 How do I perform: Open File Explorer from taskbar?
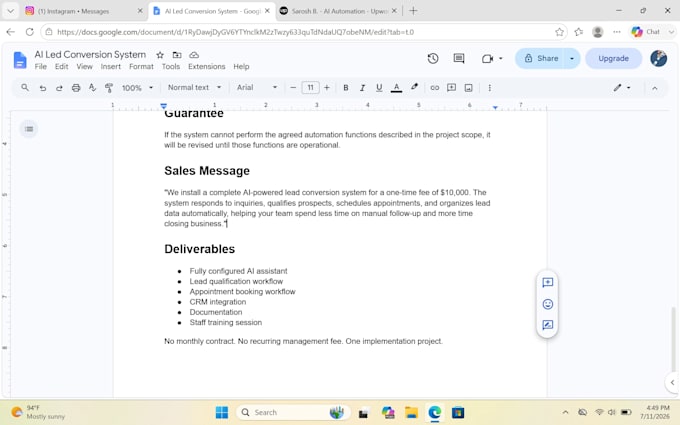411,412
